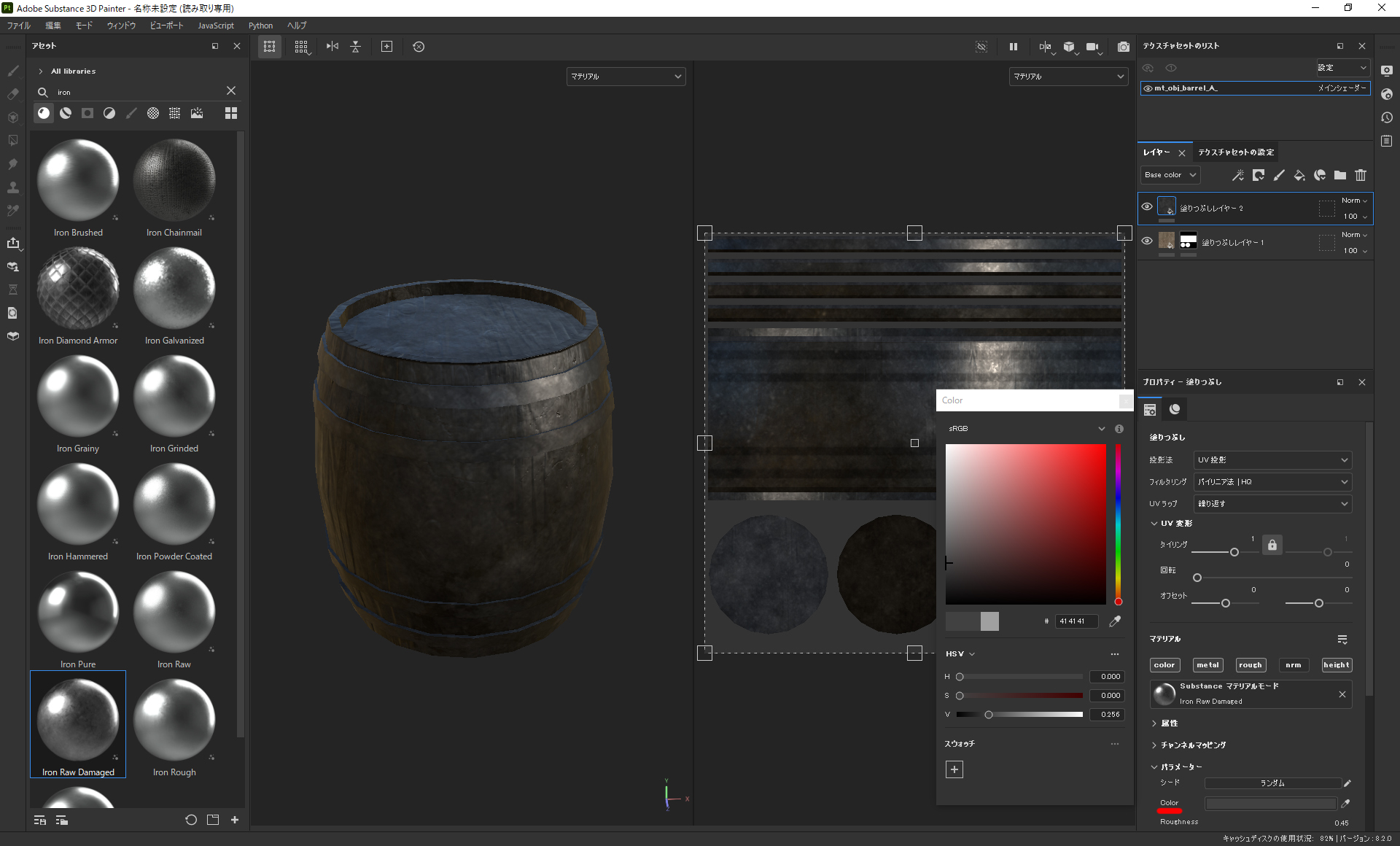Delete selected layer with trash icon
The width and height of the screenshot is (1400, 846).
tap(1361, 175)
